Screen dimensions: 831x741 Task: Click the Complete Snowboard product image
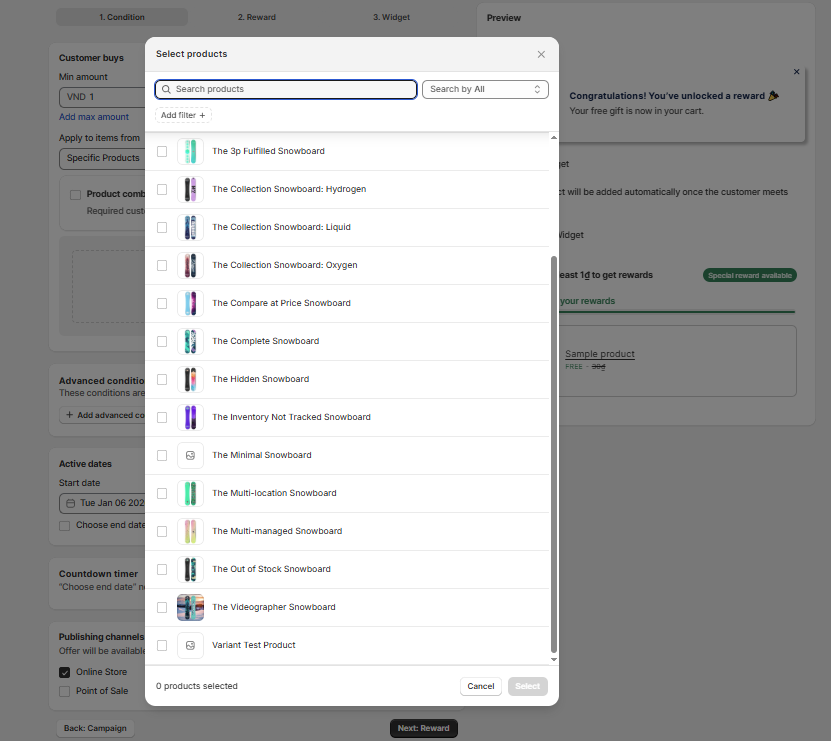[x=190, y=341]
